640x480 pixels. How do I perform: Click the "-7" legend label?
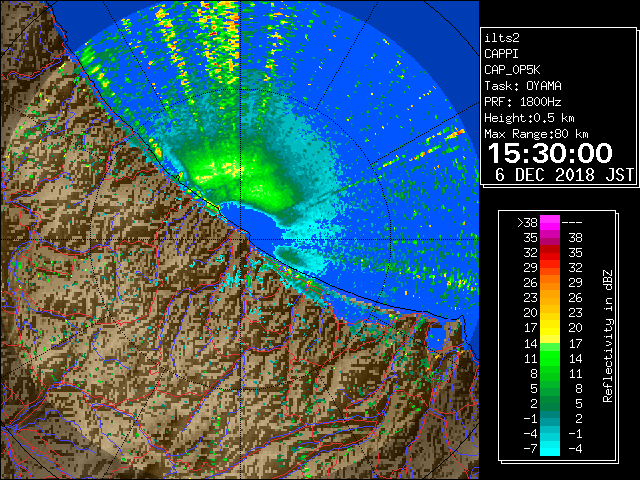(x=530, y=448)
